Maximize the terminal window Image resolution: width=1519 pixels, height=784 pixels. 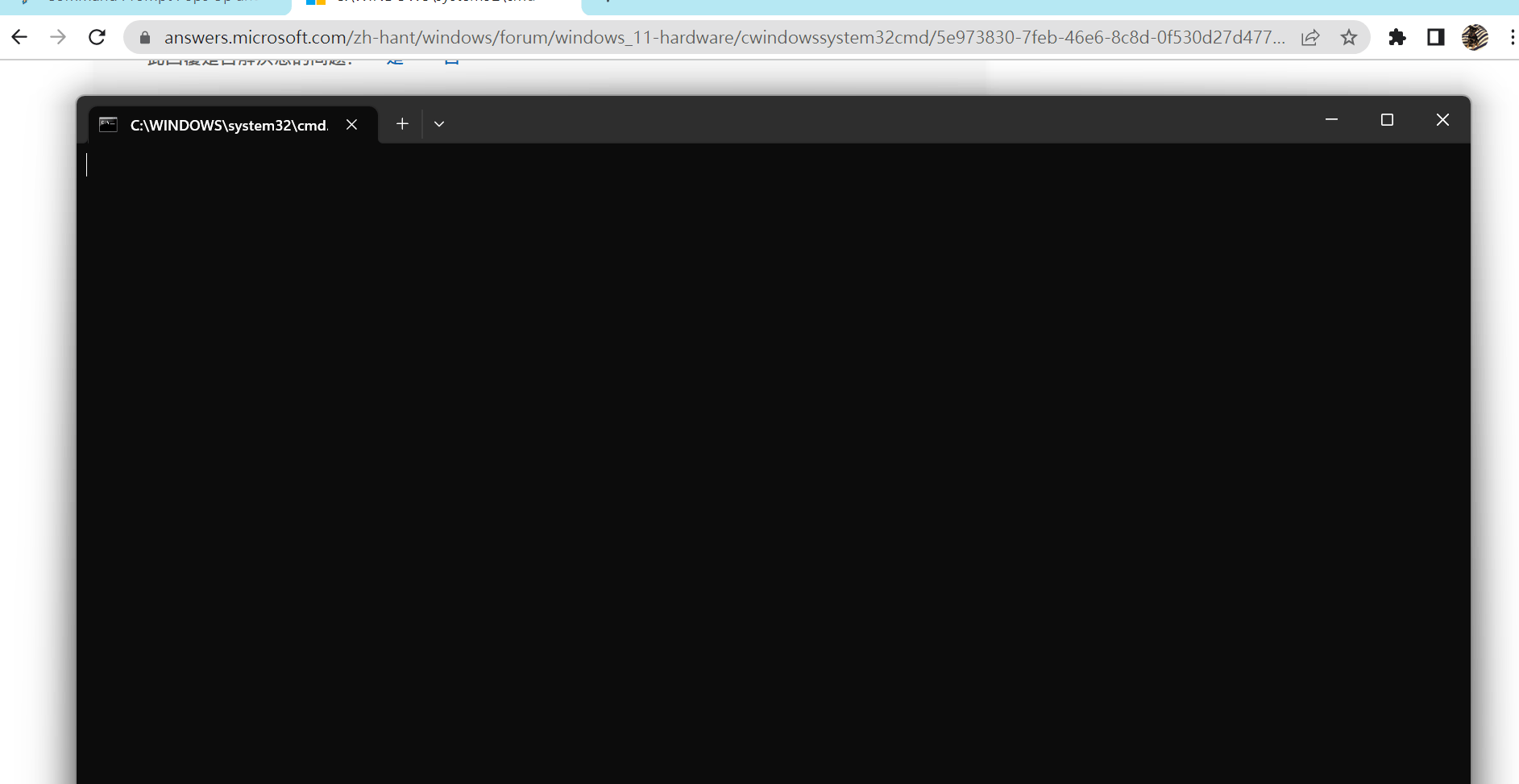pos(1387,120)
